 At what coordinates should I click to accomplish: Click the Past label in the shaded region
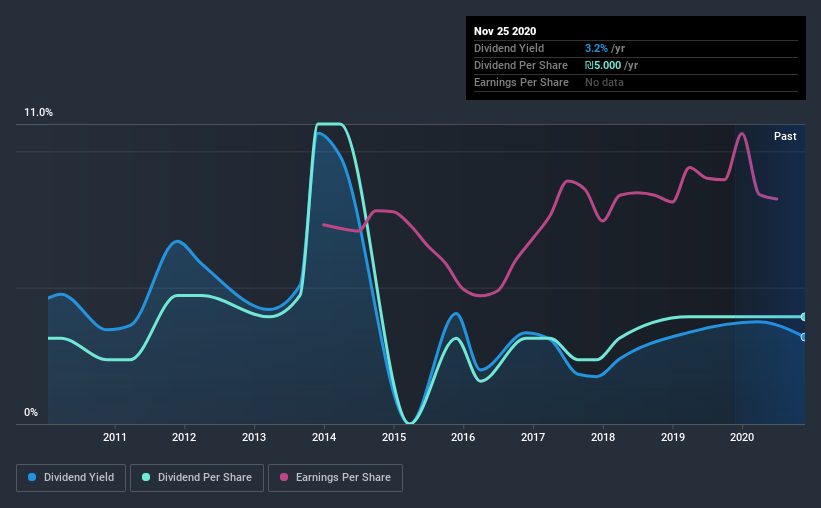point(785,136)
